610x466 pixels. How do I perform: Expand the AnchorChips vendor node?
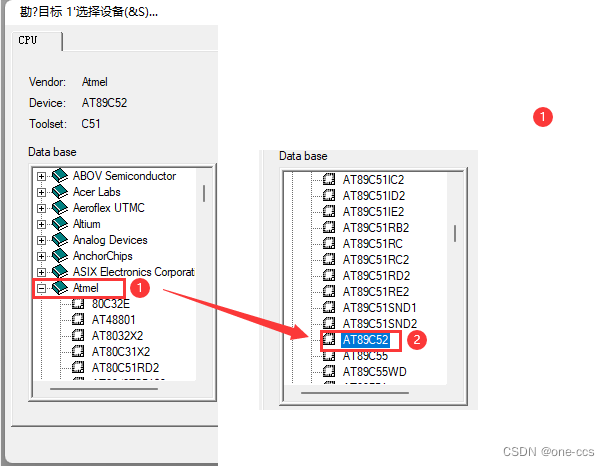pos(41,256)
